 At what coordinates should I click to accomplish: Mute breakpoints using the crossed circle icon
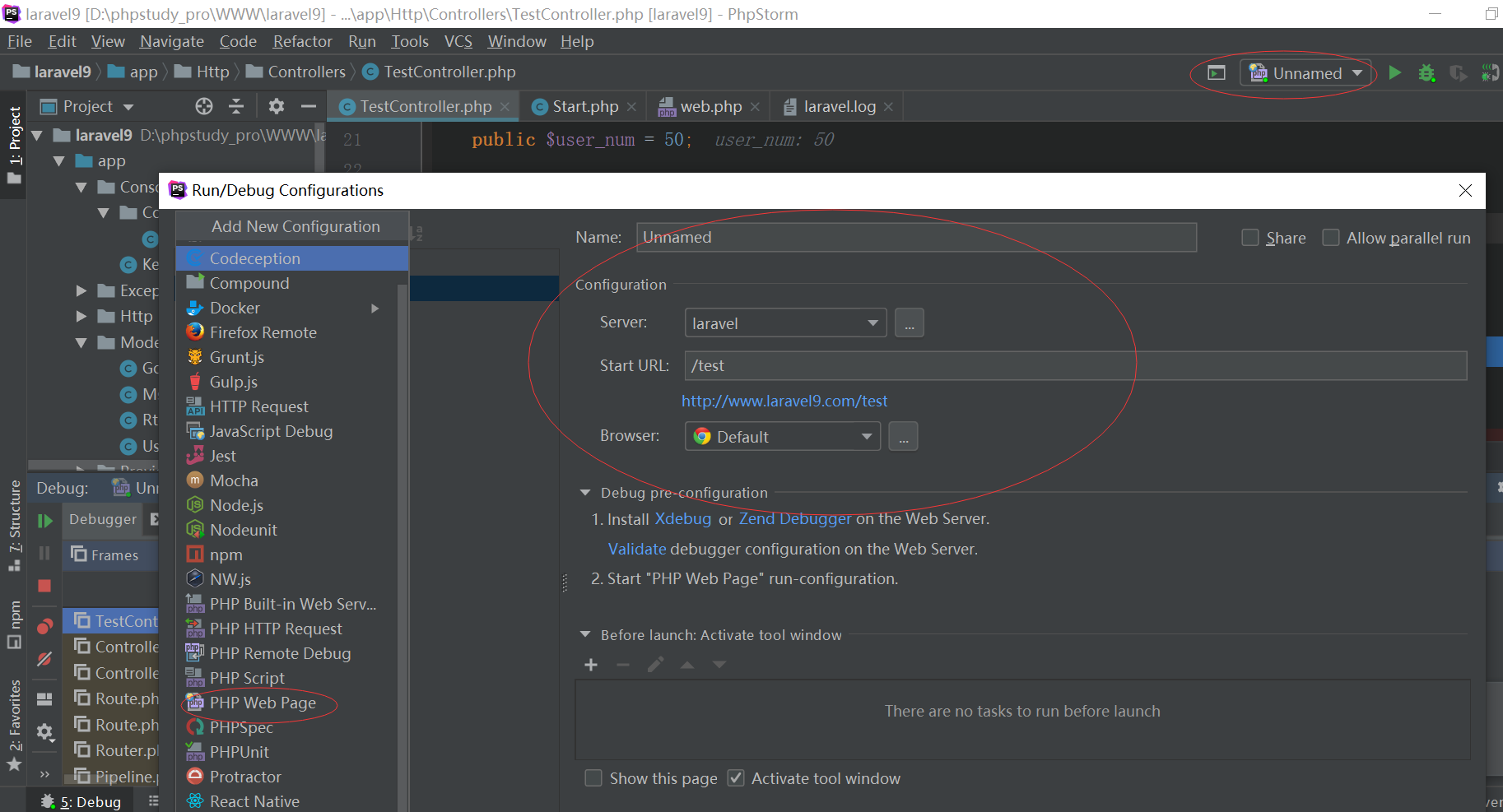click(x=45, y=659)
